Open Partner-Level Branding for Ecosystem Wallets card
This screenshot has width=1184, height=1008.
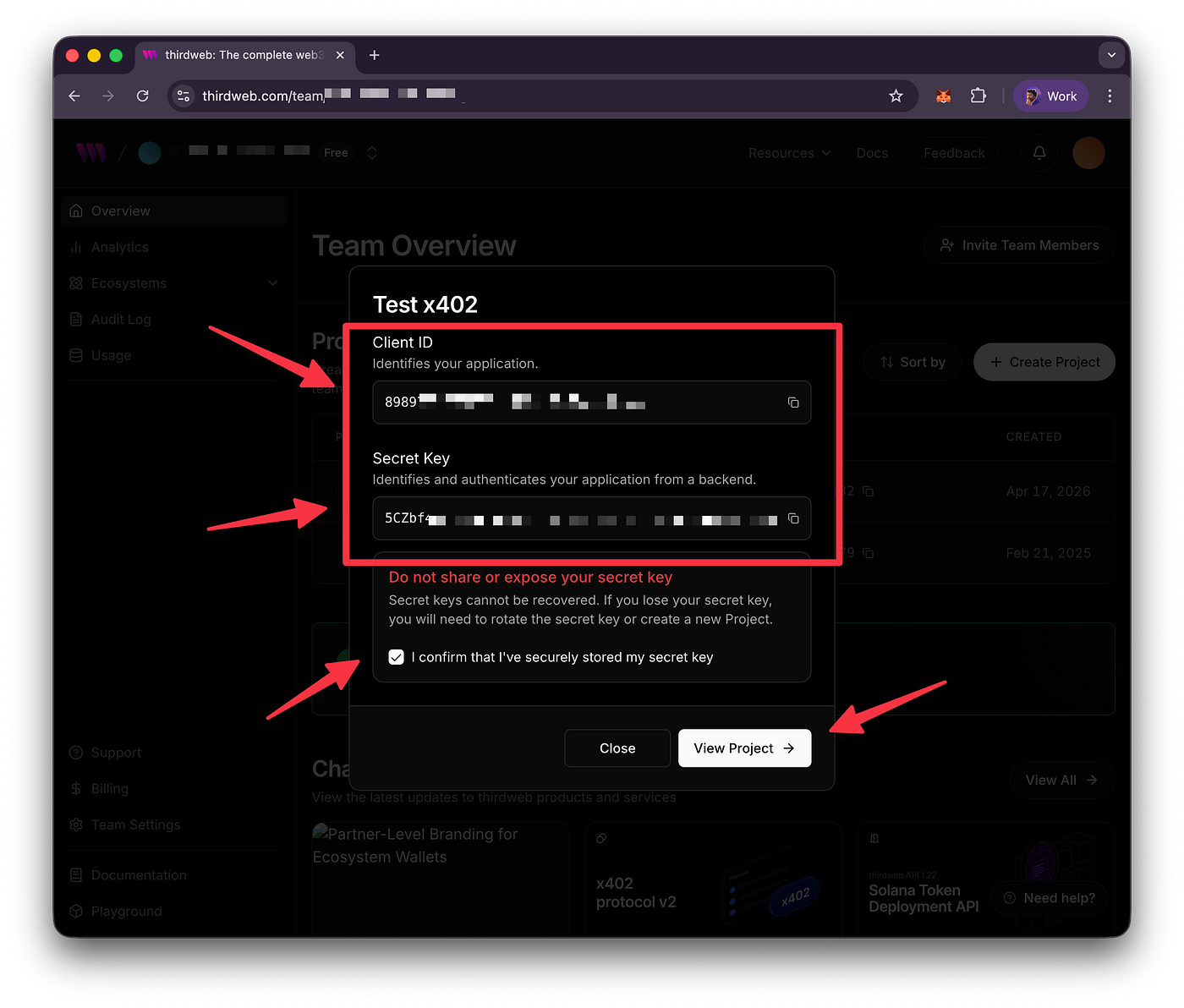coord(440,879)
